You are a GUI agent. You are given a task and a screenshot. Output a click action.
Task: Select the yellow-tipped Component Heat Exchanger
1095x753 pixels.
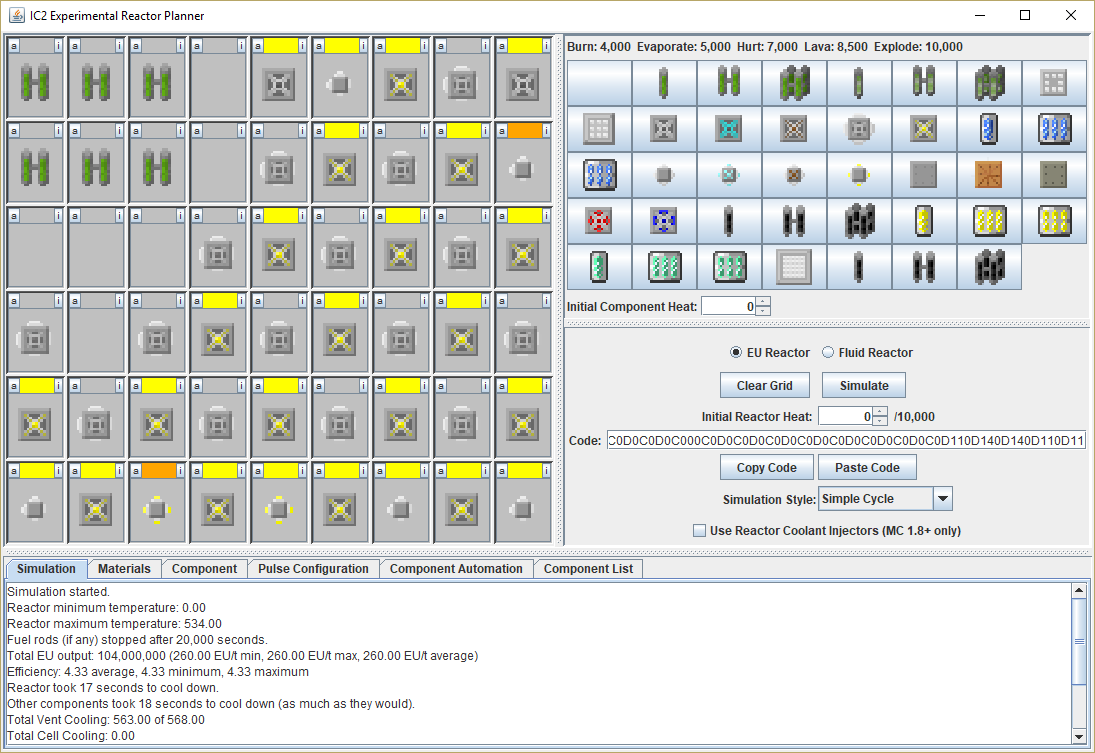coord(859,174)
